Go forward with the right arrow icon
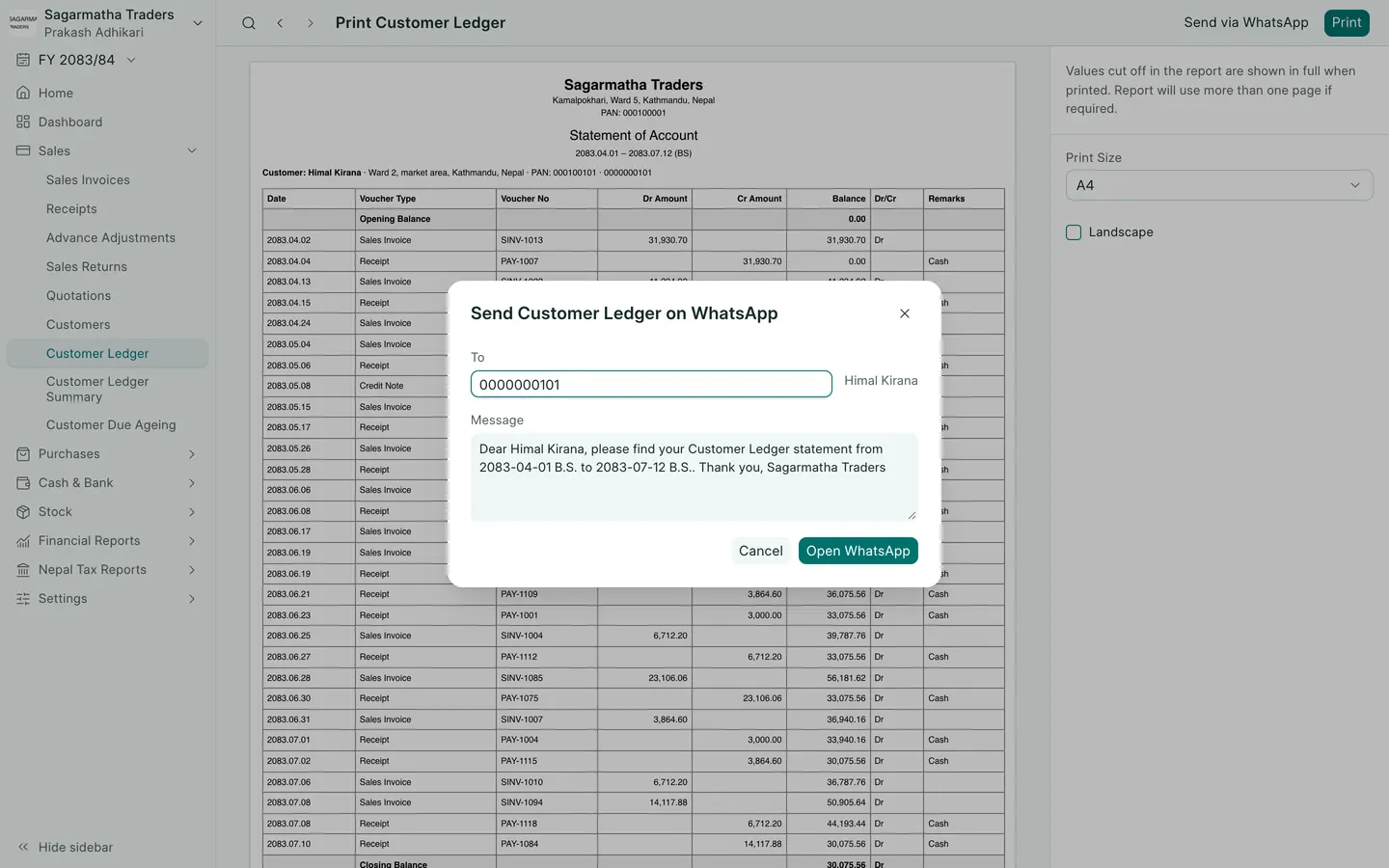Screen dimensions: 1389x868 click(x=311, y=23)
